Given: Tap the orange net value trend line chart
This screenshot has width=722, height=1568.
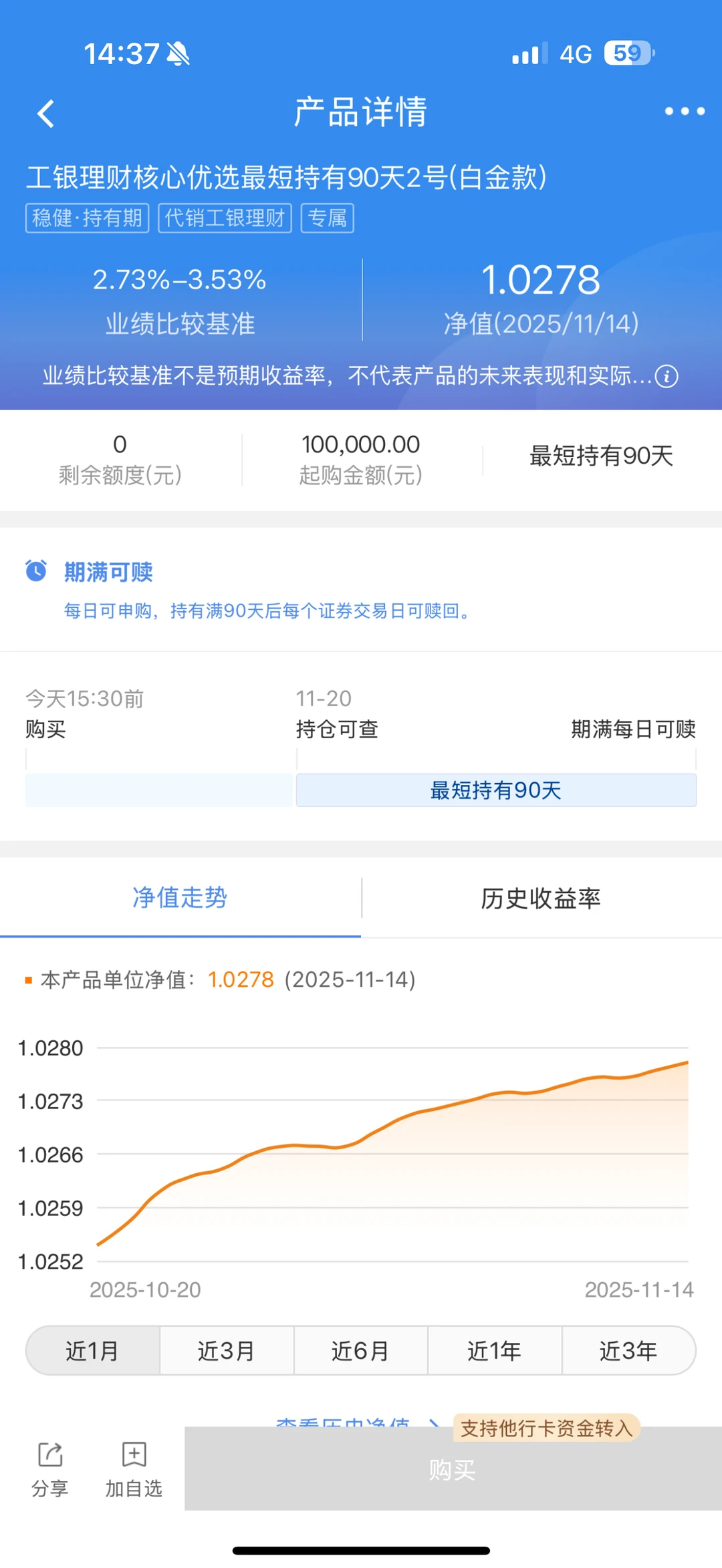Looking at the screenshot, I should 393,1152.
